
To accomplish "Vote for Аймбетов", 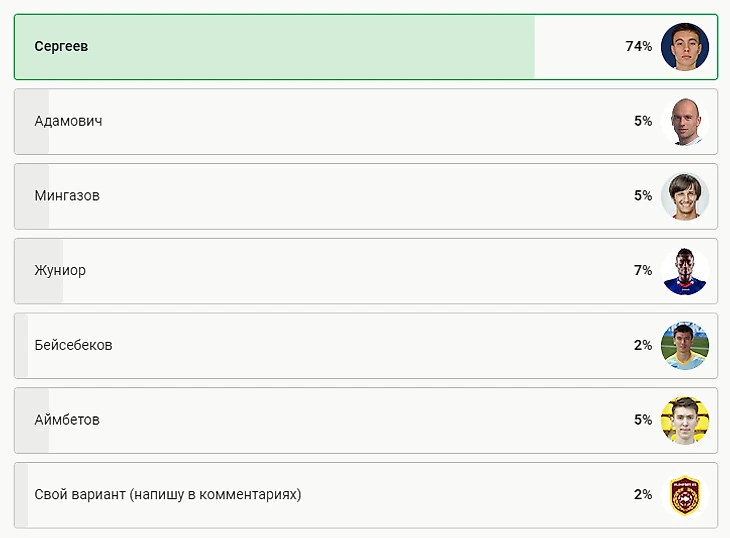I will point(67,420).
